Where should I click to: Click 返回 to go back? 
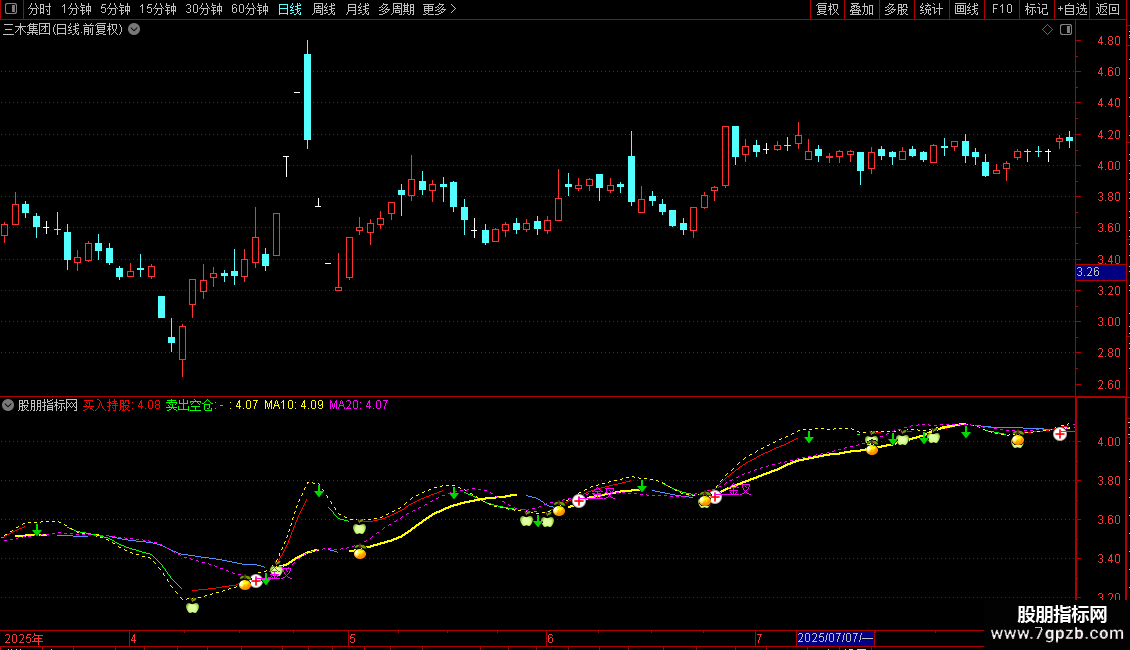(x=1108, y=9)
